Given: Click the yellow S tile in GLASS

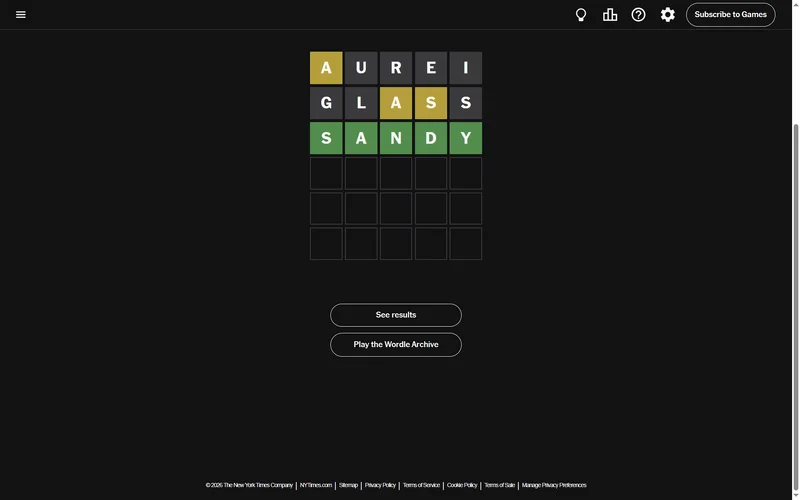Looking at the screenshot, I should pyautogui.click(x=431, y=103).
